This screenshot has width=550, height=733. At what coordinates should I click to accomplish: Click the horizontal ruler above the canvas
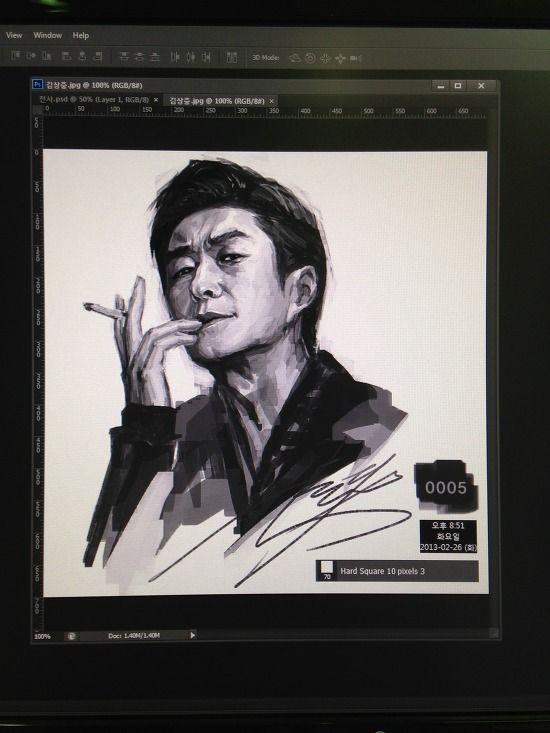(265, 112)
